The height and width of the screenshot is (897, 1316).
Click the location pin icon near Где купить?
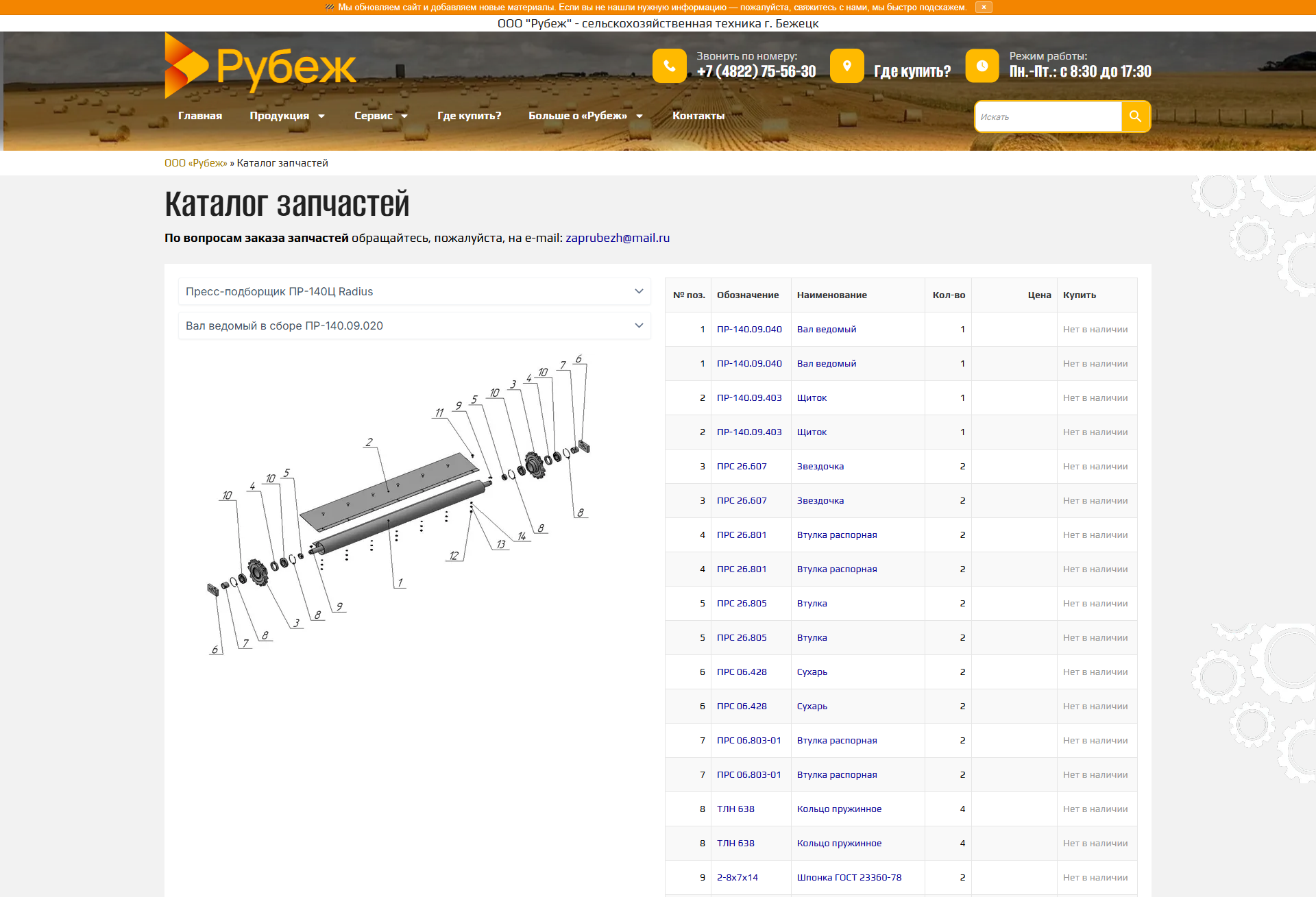pos(847,65)
